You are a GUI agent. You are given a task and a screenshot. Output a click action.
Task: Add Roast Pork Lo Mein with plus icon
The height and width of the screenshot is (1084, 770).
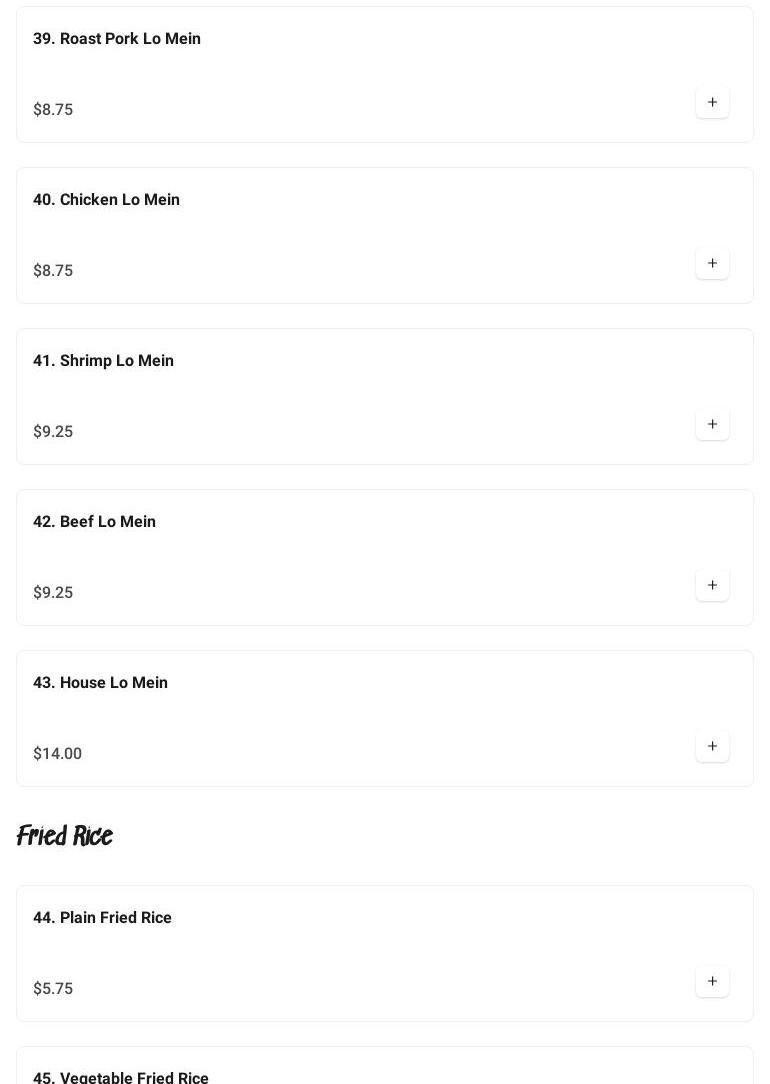coord(712,102)
